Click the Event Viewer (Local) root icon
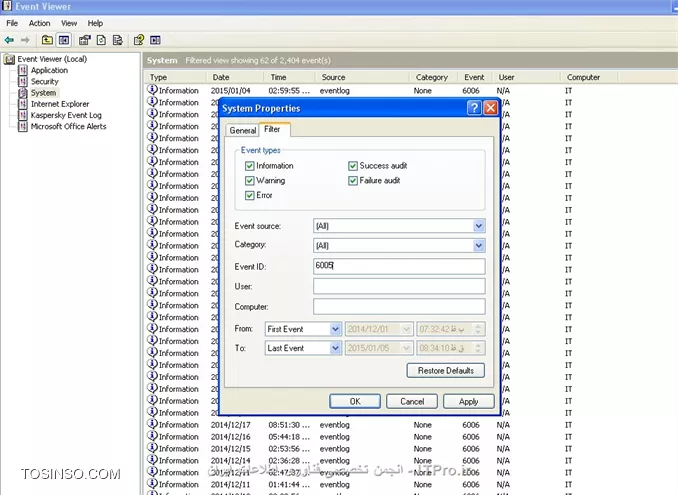Screen dimensions: 678x495 [x=9, y=59]
